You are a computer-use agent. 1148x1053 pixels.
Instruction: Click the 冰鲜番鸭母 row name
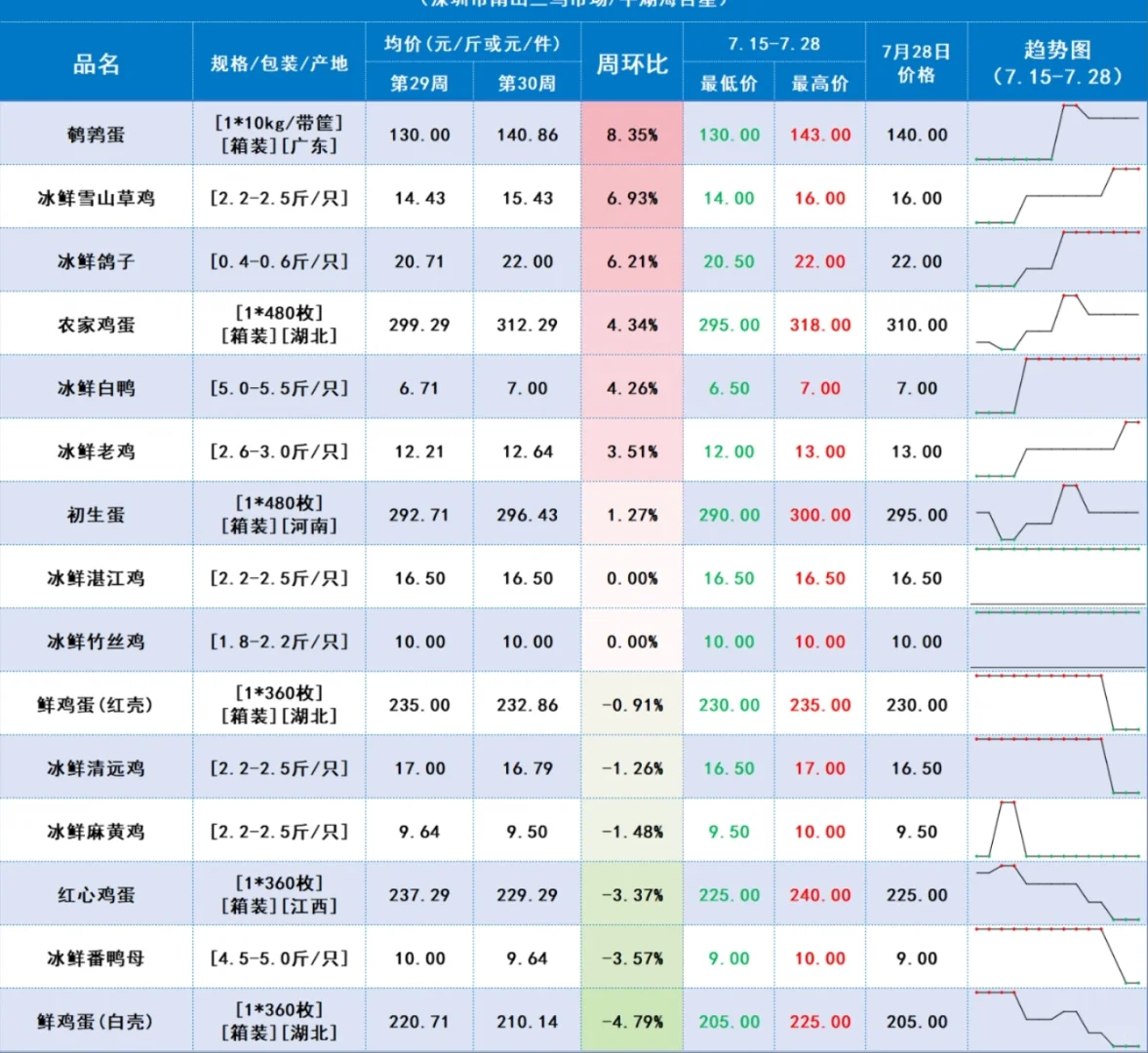[x=96, y=957]
